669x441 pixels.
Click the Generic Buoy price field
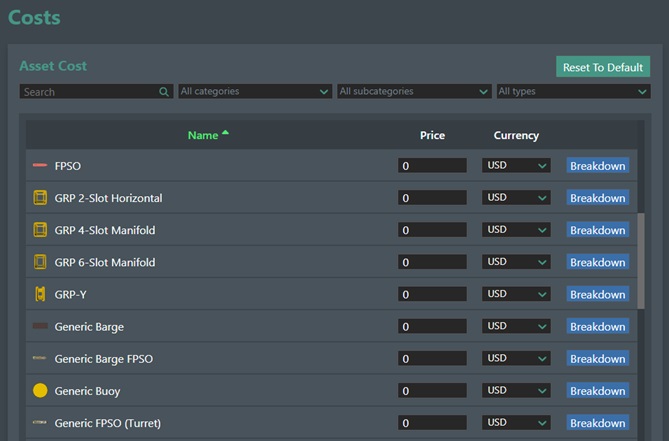[432, 391]
